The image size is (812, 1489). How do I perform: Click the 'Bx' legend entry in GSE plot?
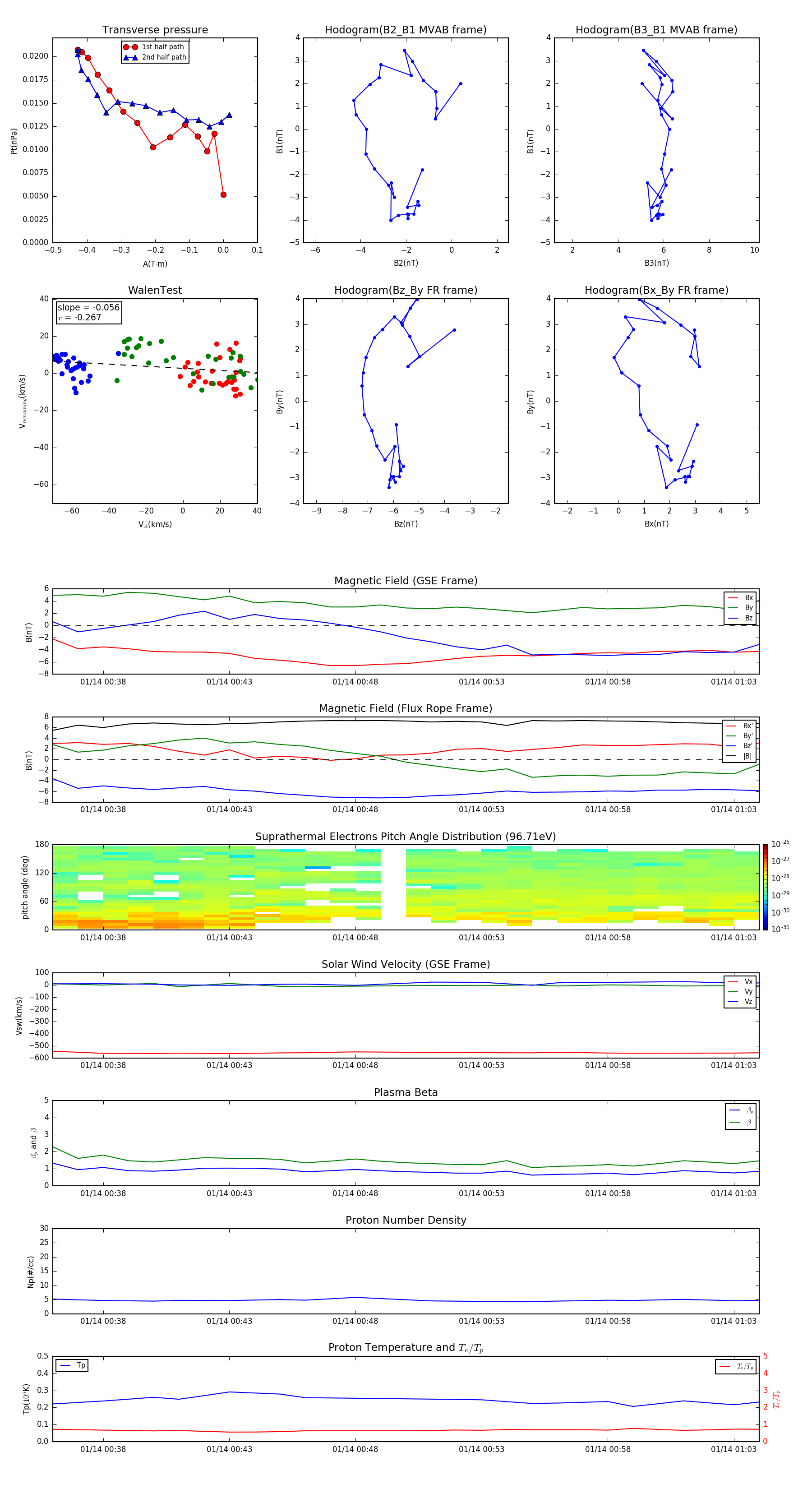[740, 598]
